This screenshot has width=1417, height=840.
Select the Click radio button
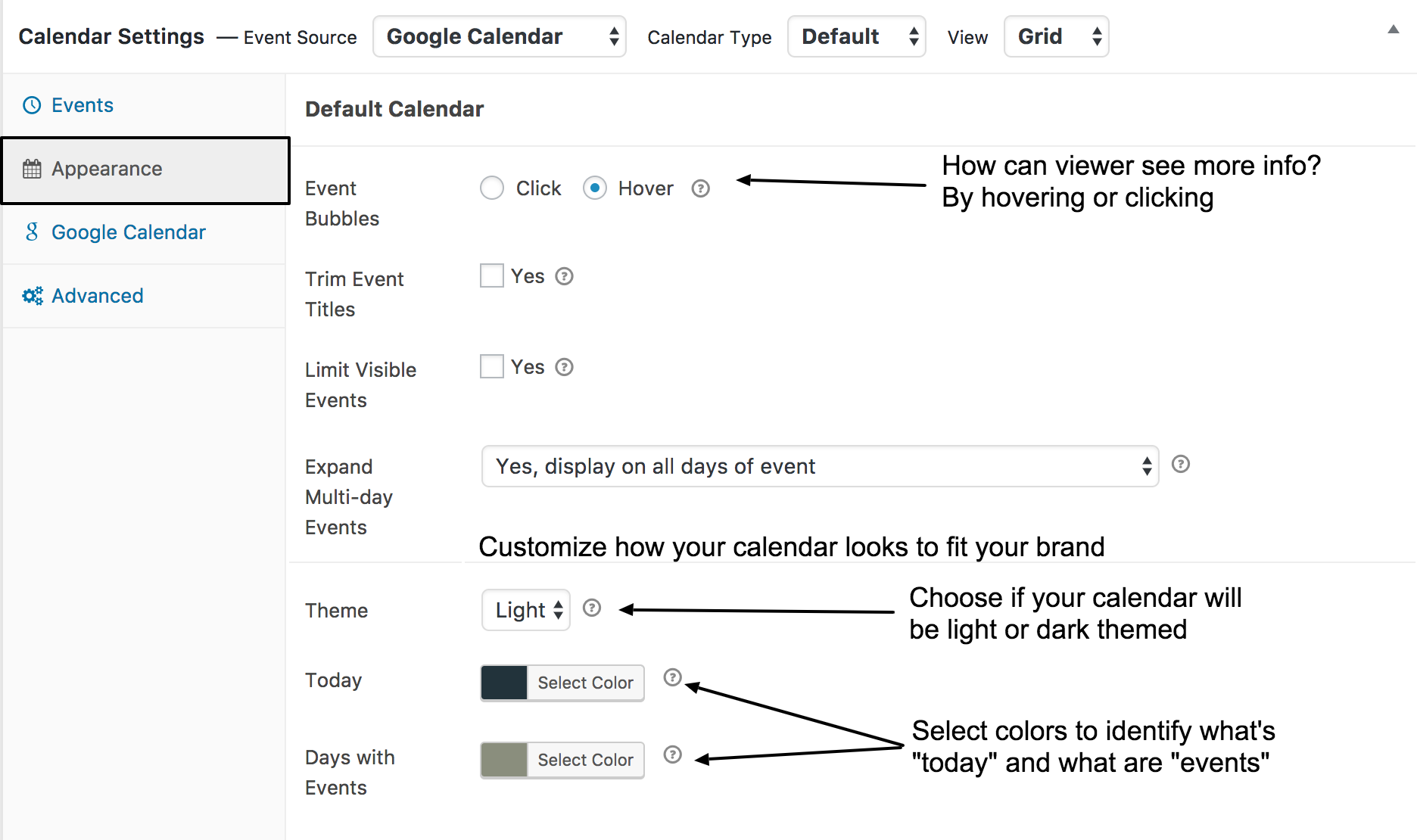pos(492,188)
